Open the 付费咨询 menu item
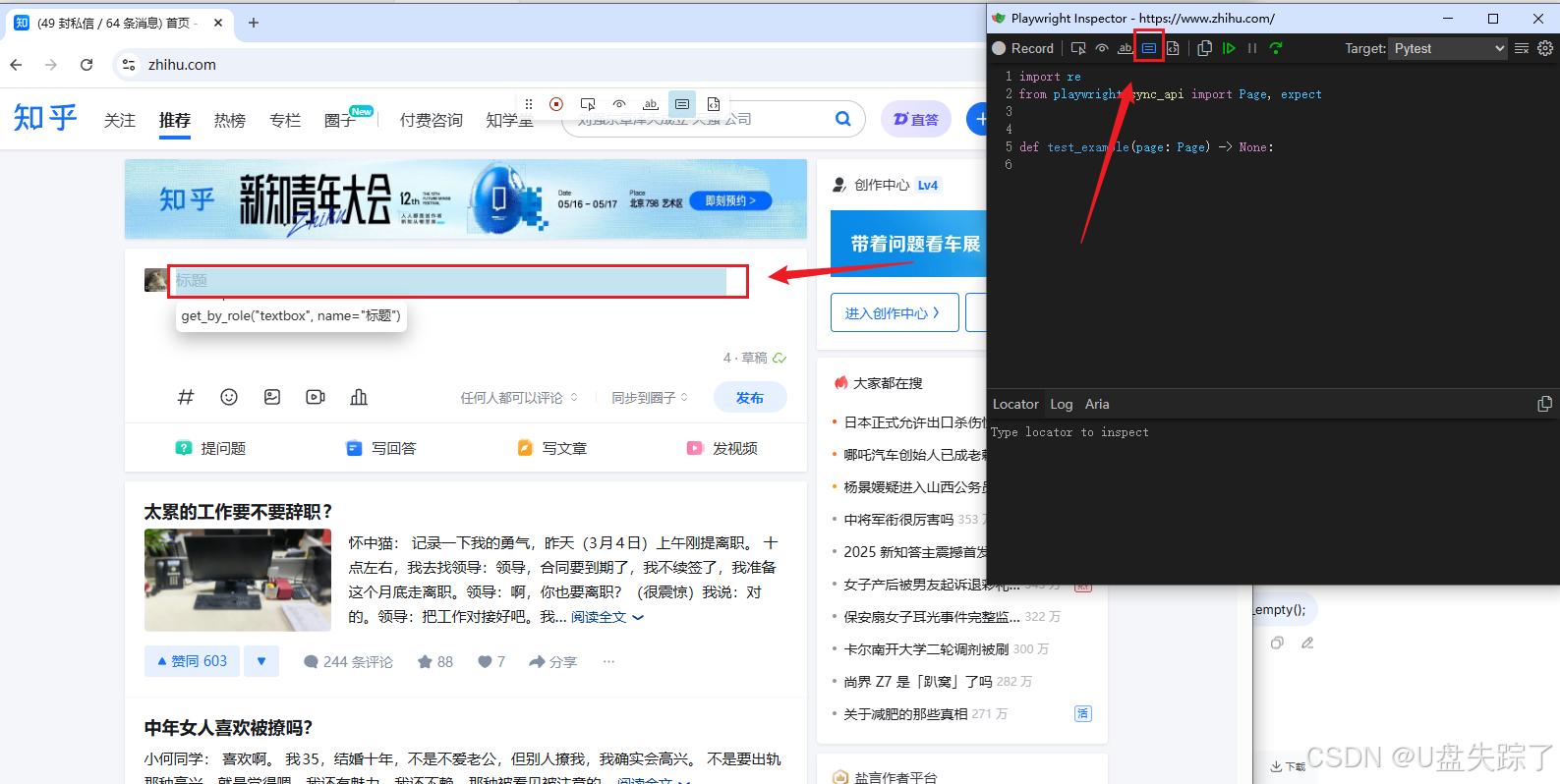The height and width of the screenshot is (784, 1560). [432, 120]
